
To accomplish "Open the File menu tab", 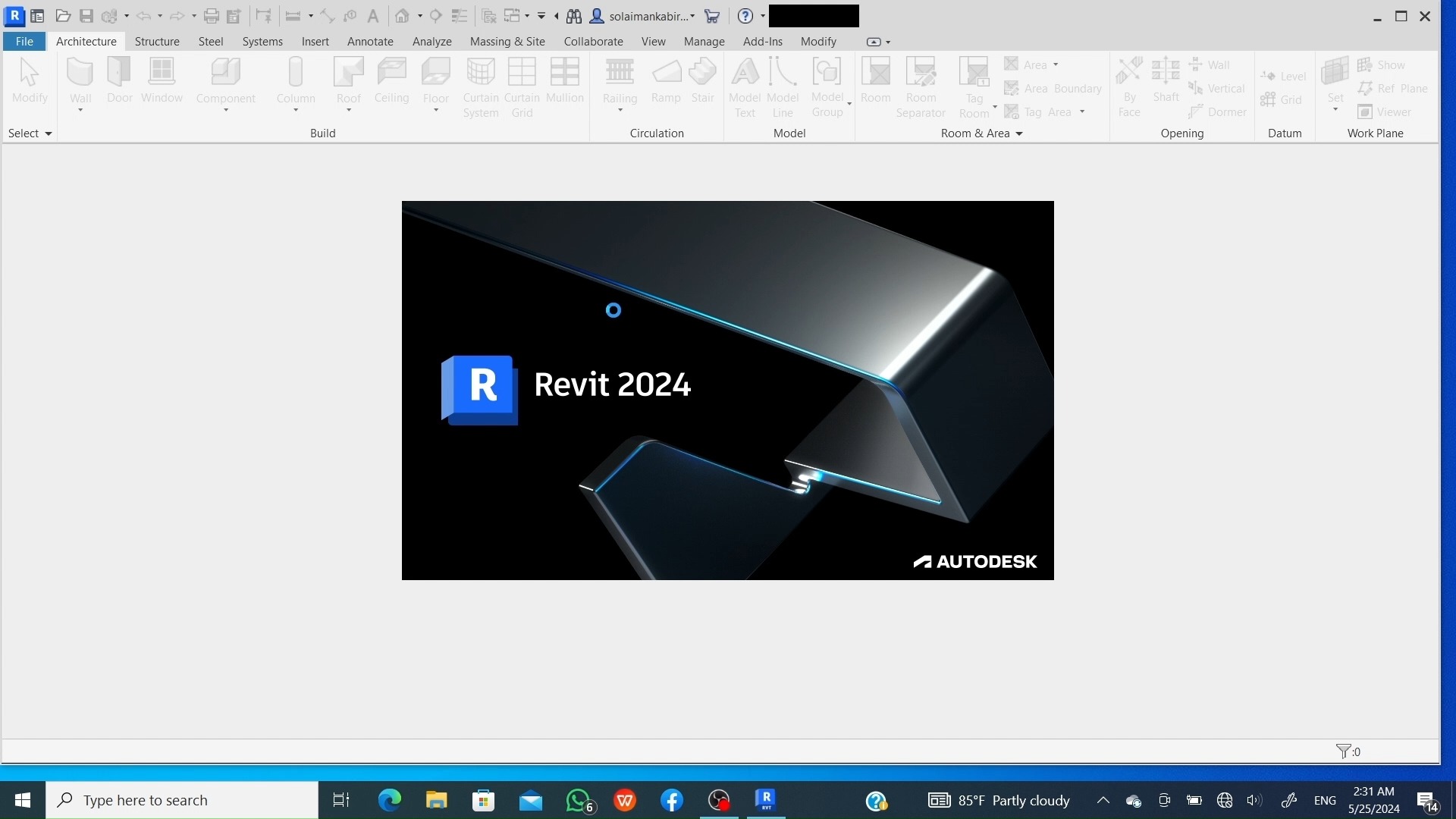I will click(x=24, y=42).
